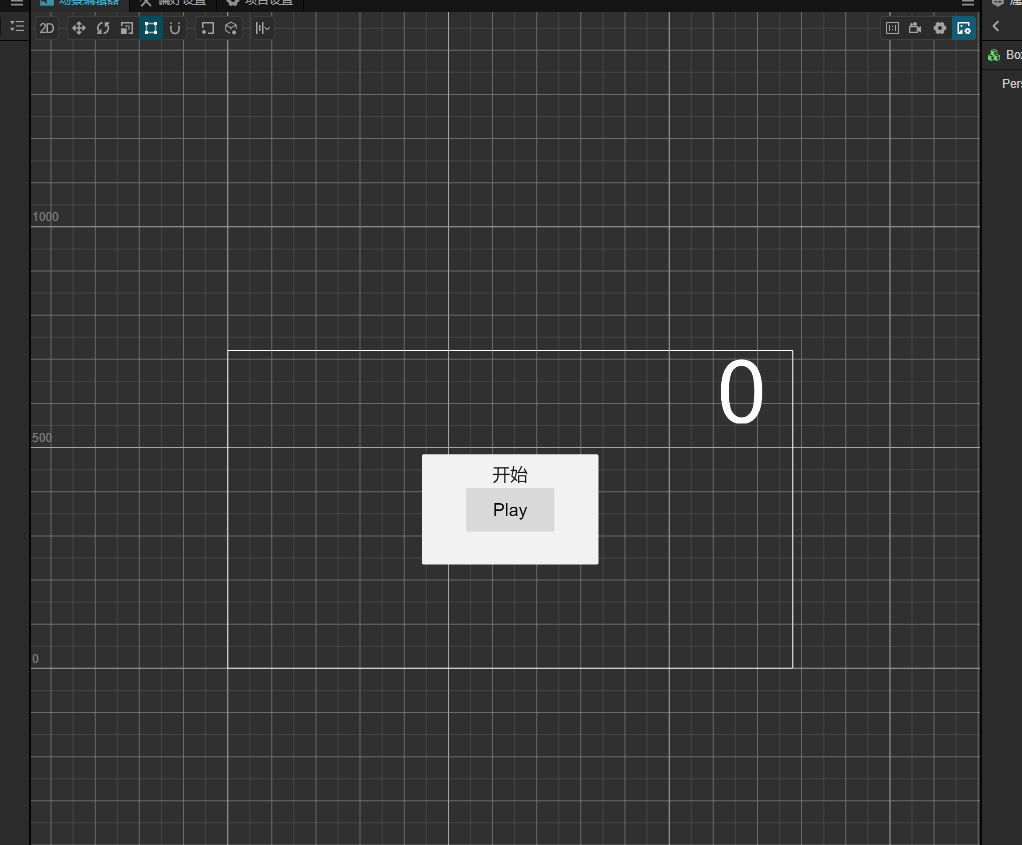
Task: Click the hierarchy list icon in left panel
Action: pyautogui.click(x=17, y=26)
